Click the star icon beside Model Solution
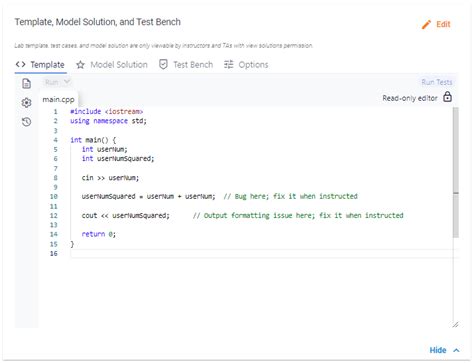 (80, 65)
